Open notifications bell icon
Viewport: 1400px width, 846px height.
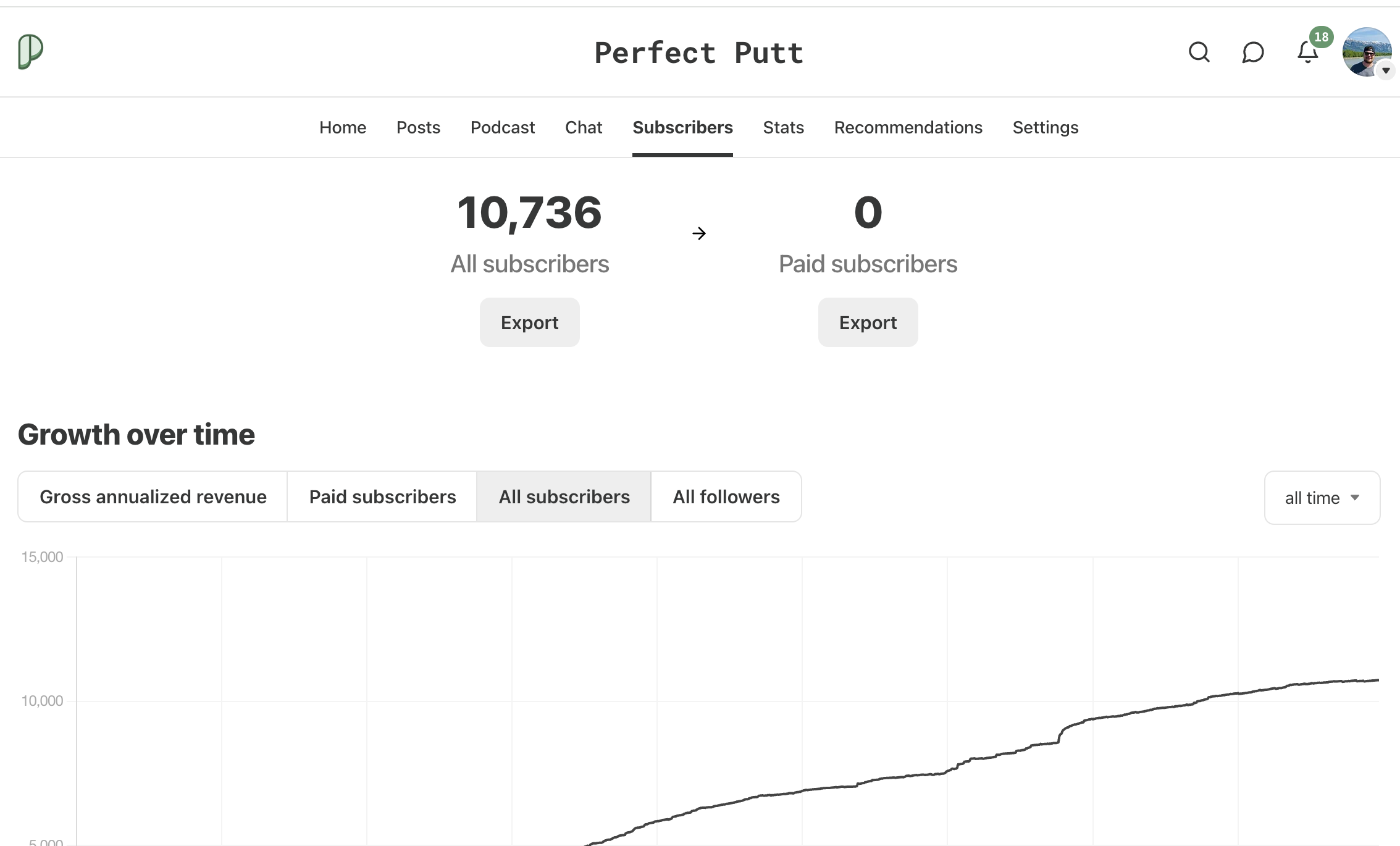pyautogui.click(x=1307, y=52)
